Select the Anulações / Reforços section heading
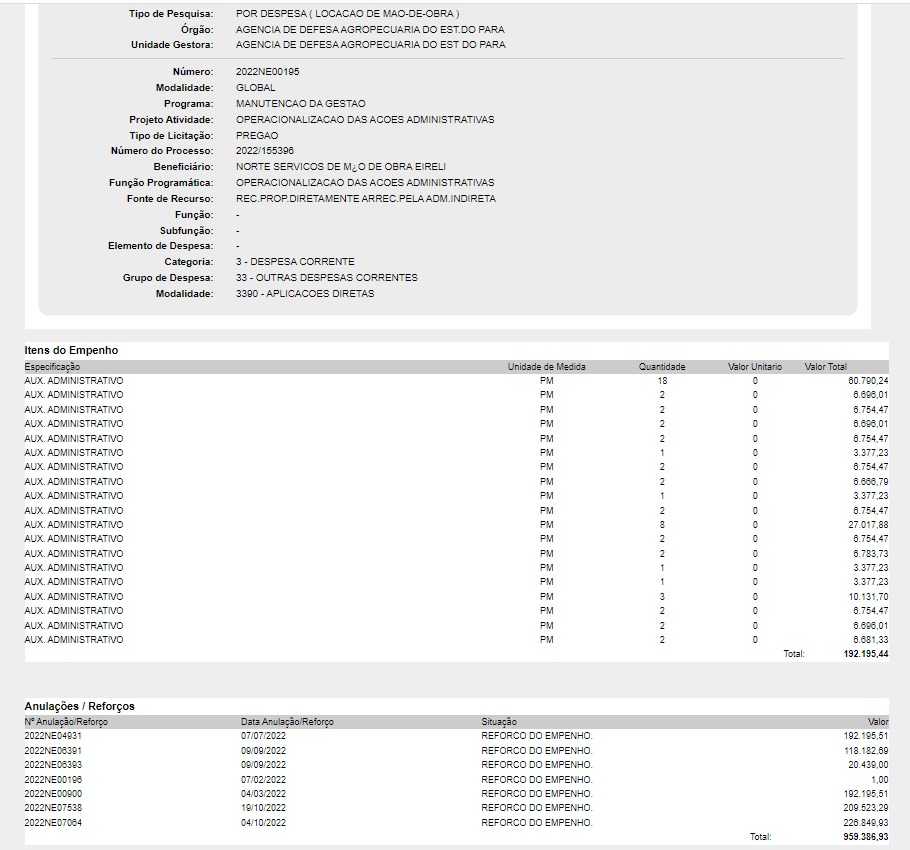The width and height of the screenshot is (910, 850). tap(80, 706)
